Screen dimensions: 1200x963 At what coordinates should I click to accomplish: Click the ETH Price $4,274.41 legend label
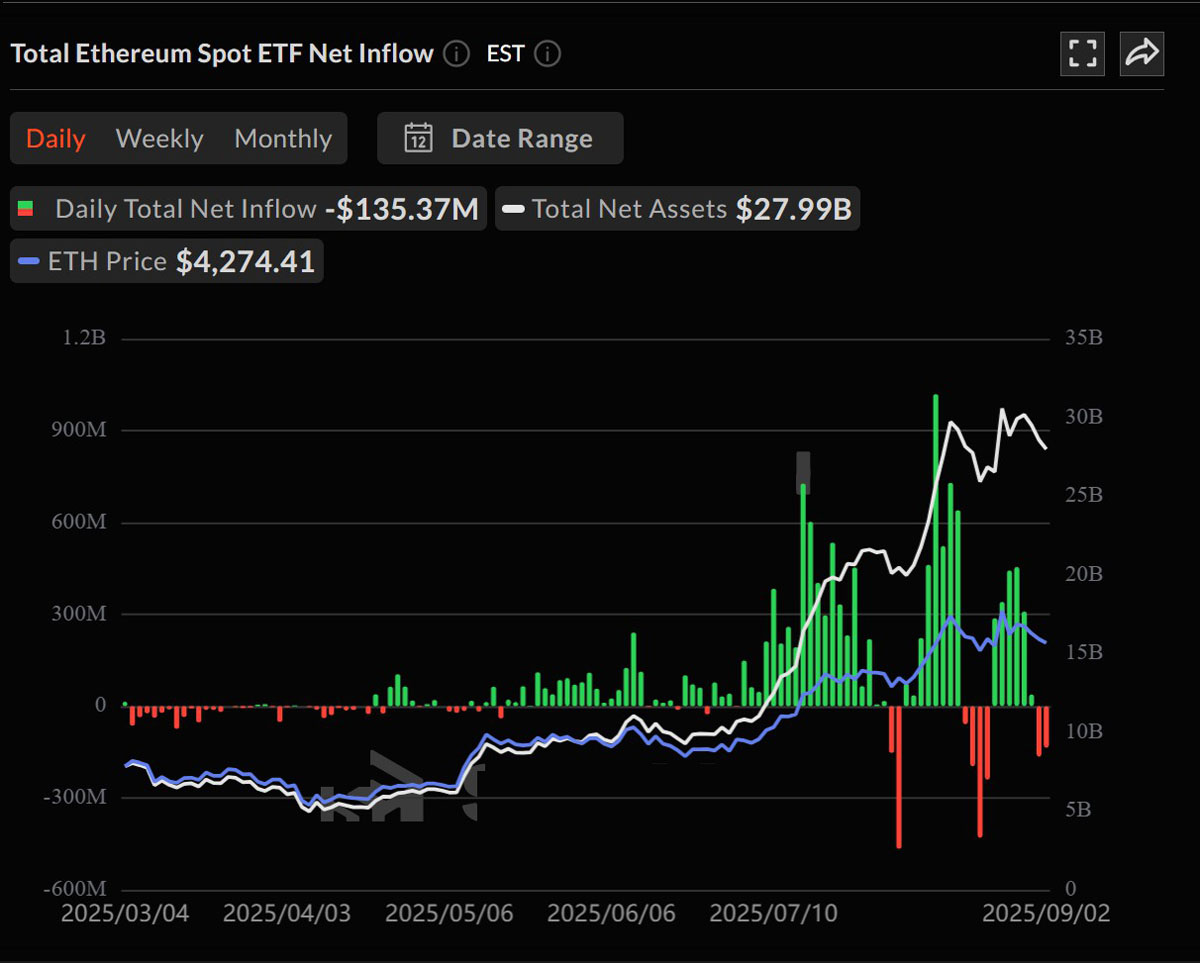165,261
